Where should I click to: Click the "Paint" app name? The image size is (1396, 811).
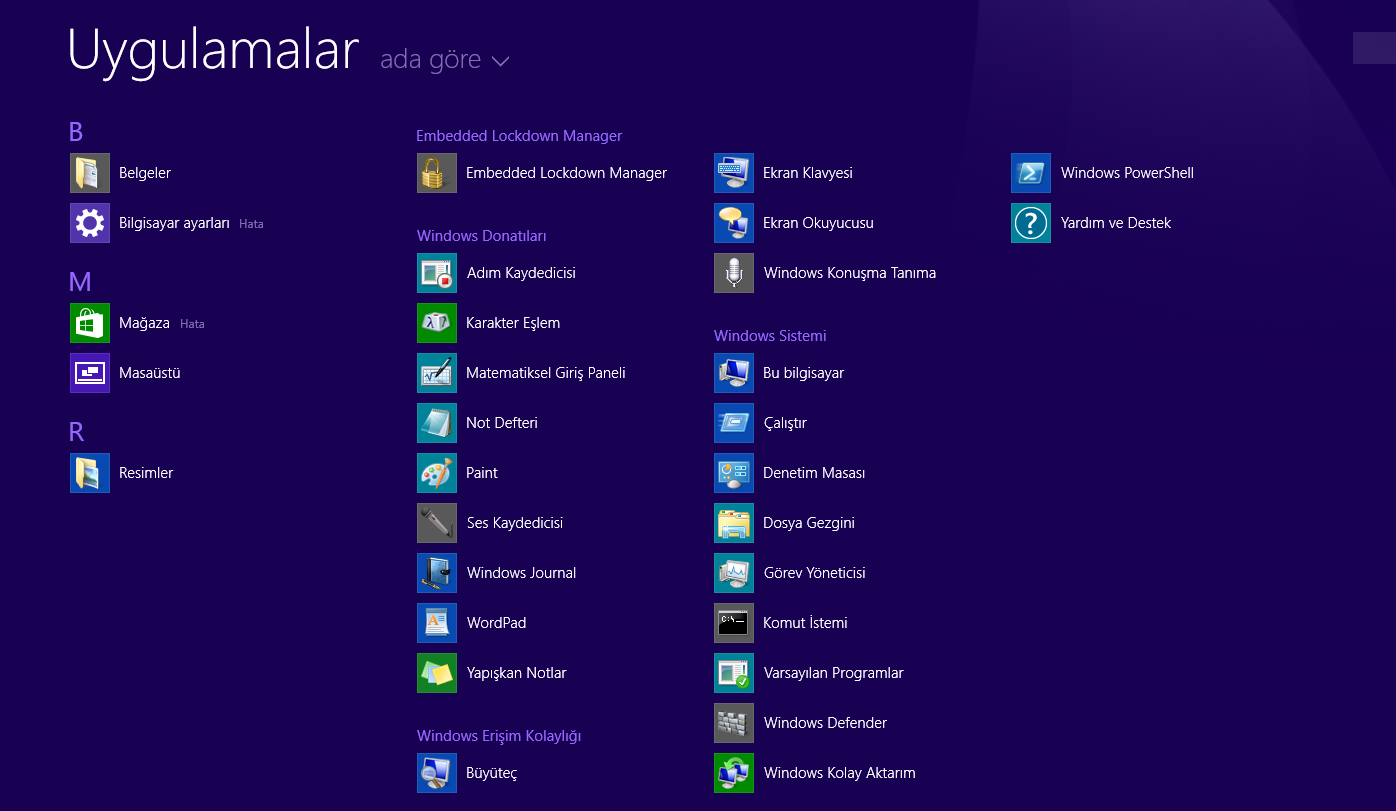(x=482, y=473)
